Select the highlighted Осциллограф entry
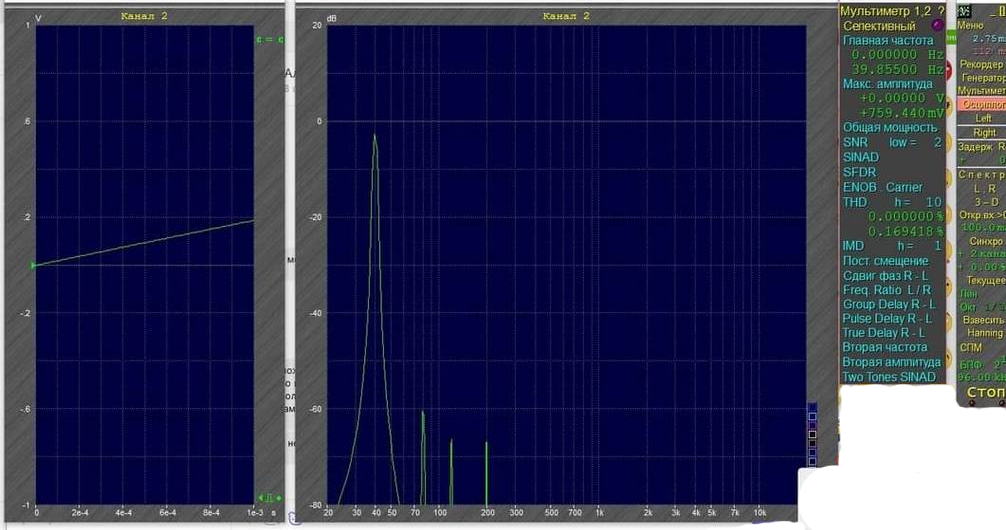This screenshot has width=1006, height=530. click(982, 104)
